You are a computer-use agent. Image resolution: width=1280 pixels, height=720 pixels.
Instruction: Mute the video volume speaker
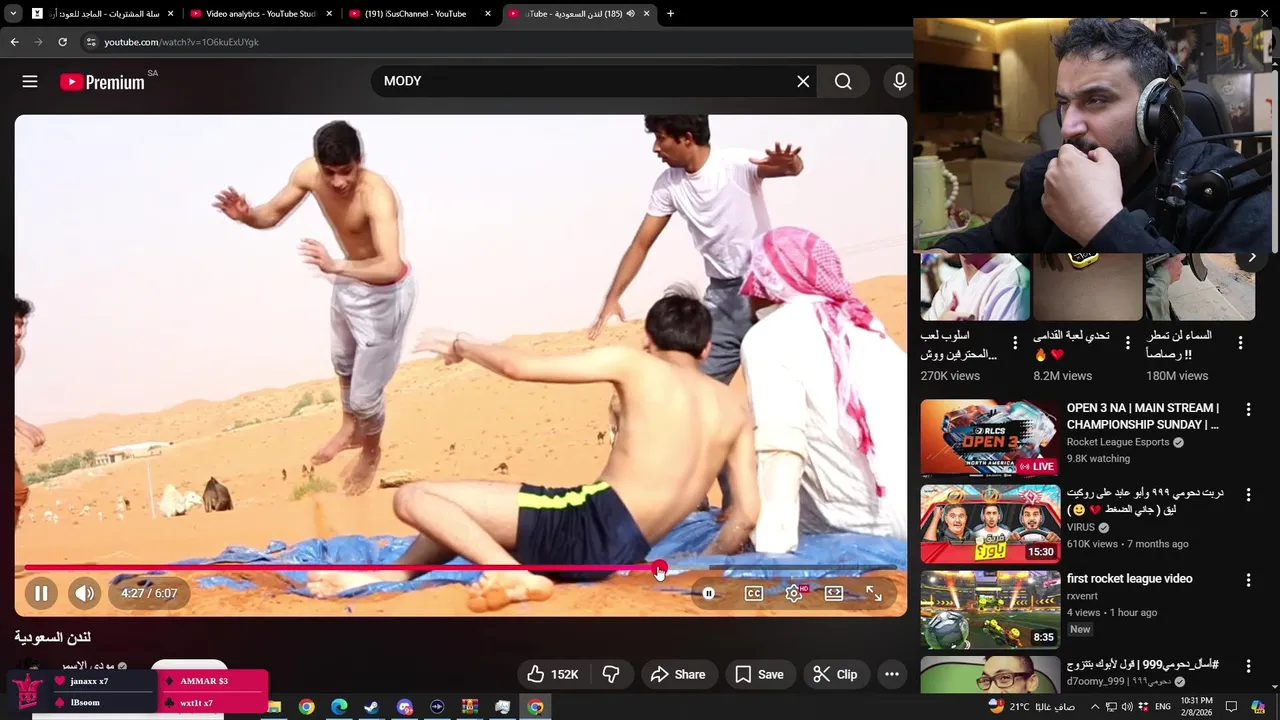[x=85, y=593]
